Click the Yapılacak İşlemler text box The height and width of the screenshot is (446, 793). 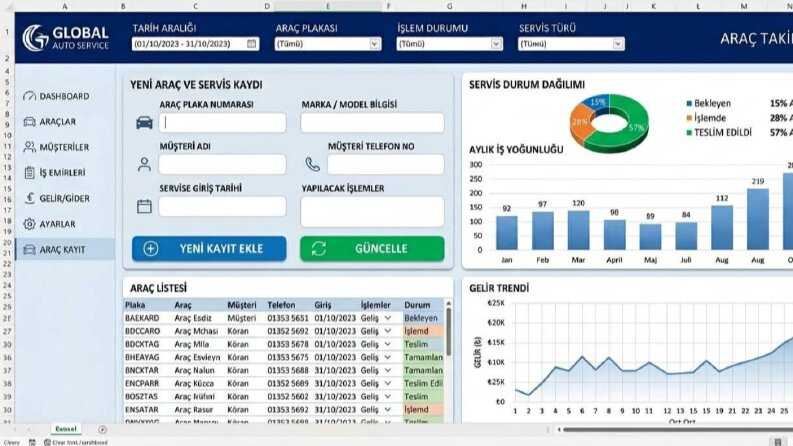pyautogui.click(x=372, y=211)
